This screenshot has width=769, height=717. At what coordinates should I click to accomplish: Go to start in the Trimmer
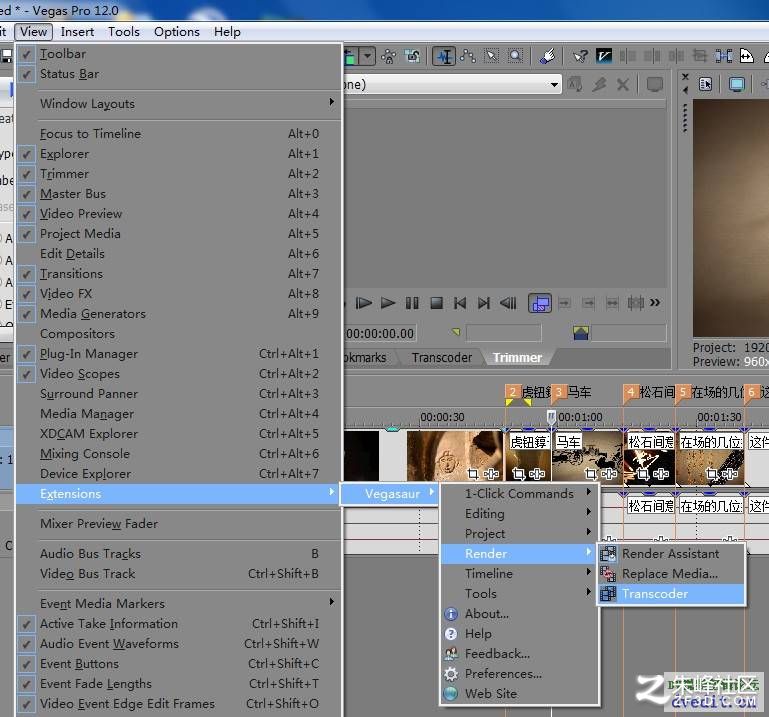coord(460,303)
